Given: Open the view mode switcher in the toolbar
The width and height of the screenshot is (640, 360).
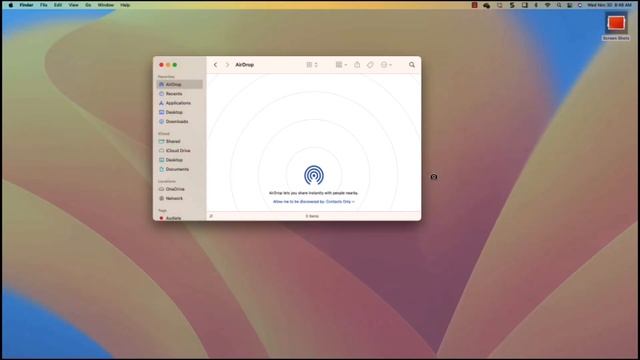Looking at the screenshot, I should coord(312,65).
